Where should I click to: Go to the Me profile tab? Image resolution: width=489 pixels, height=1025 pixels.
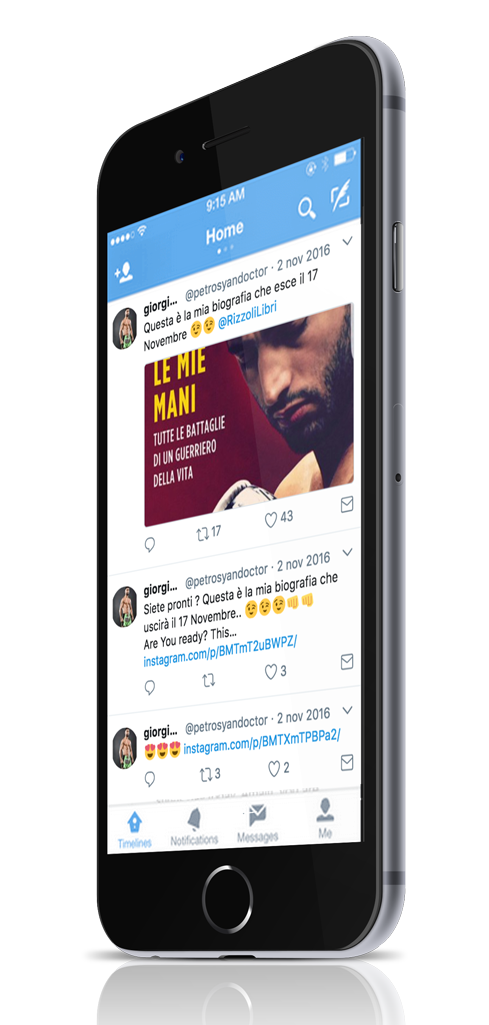click(325, 818)
